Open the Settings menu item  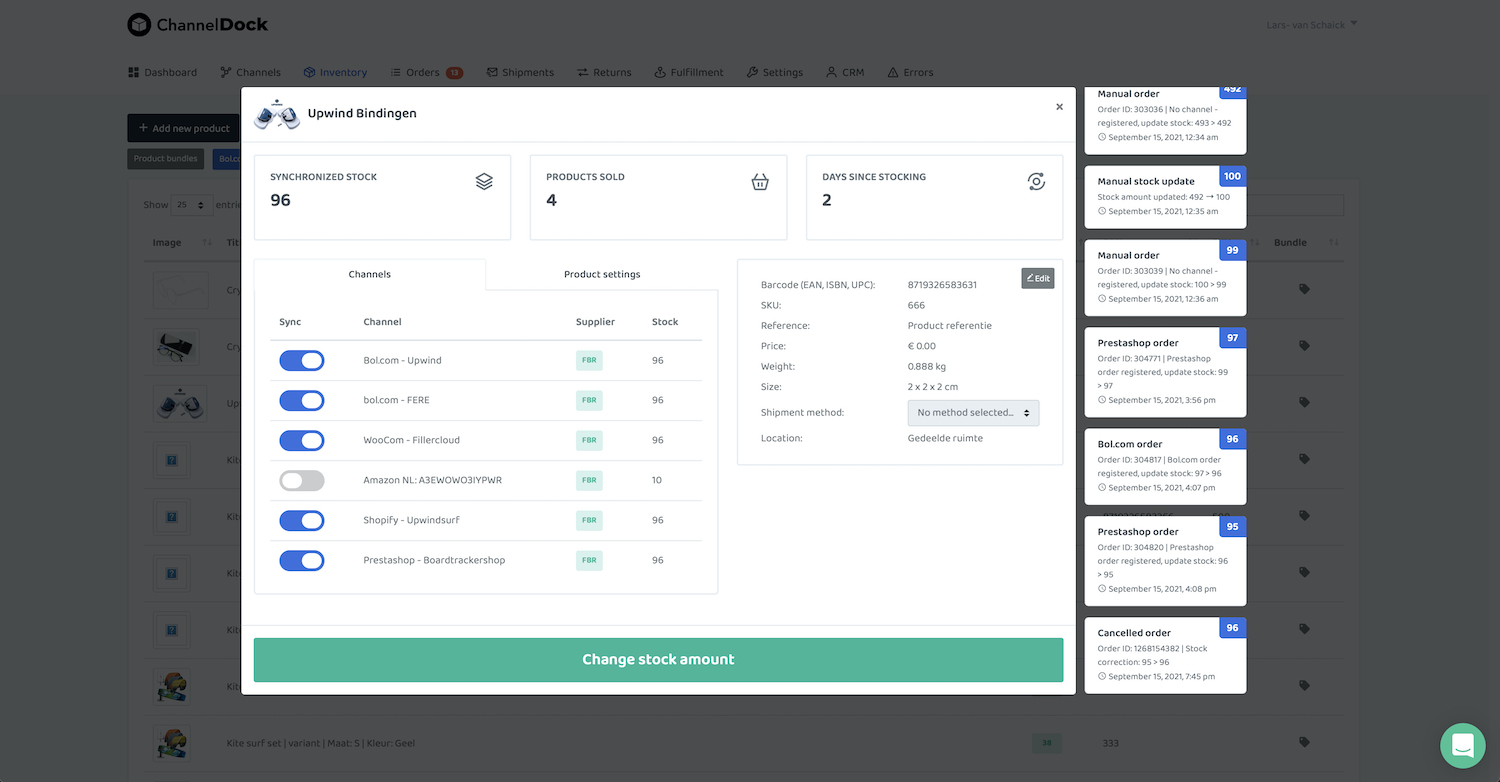click(774, 72)
